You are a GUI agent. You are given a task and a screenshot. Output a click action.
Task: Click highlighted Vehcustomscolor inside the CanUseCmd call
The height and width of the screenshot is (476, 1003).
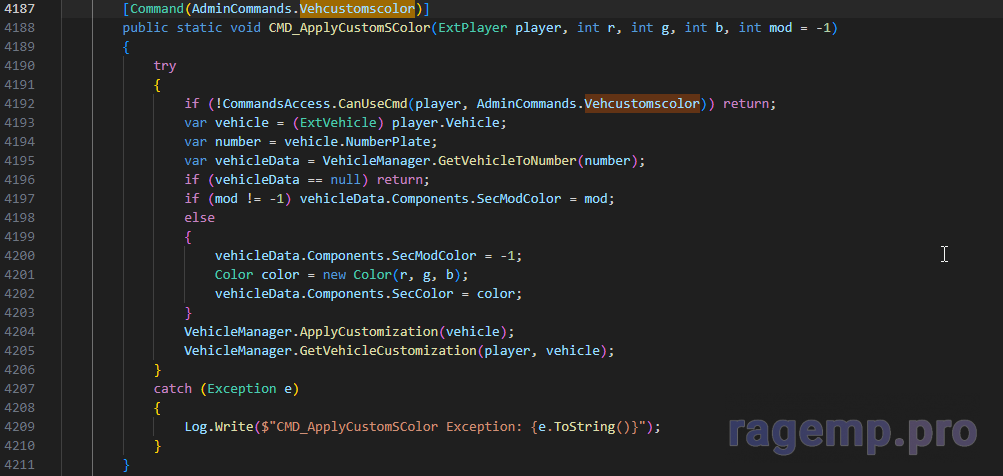click(641, 104)
